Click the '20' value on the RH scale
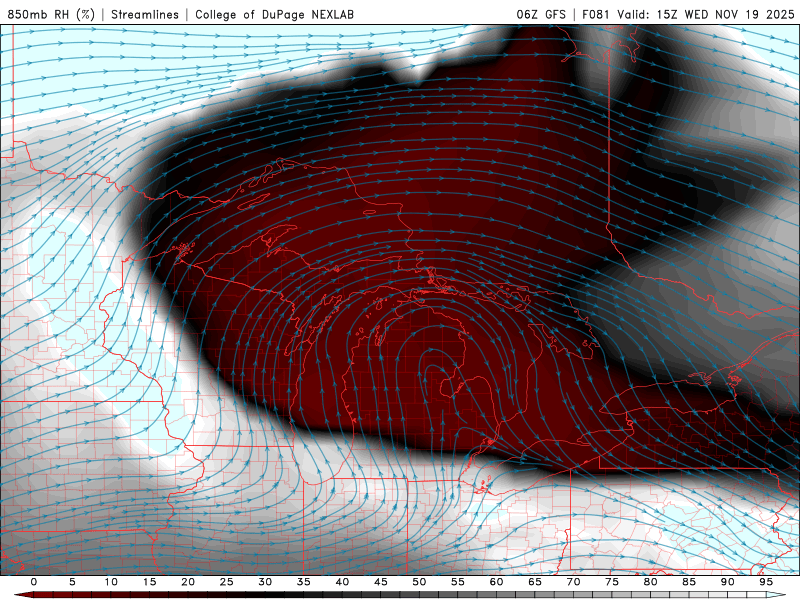Screen dimensions: 800x600 click(188, 582)
